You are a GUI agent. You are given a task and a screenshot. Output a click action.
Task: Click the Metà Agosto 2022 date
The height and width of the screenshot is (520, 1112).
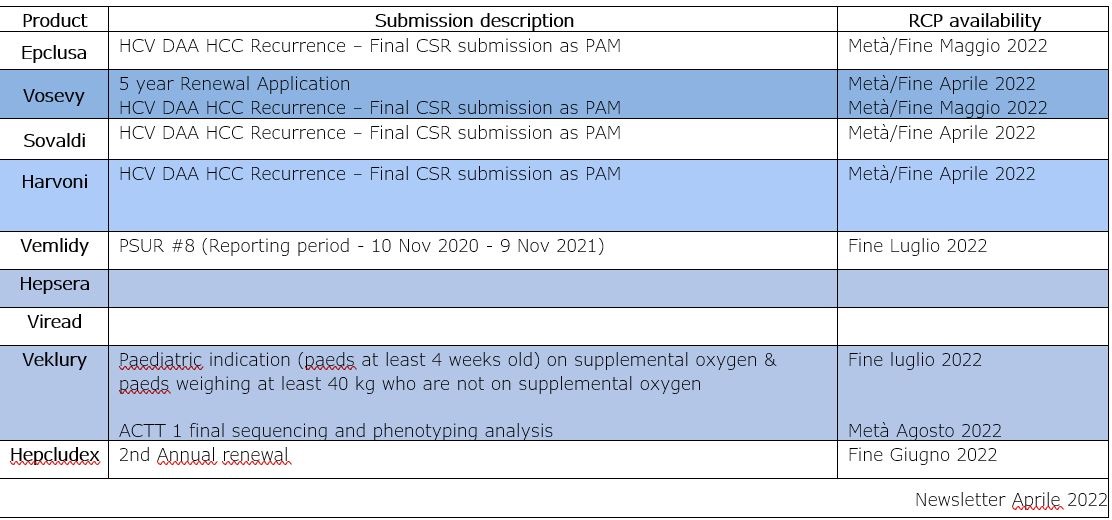(925, 431)
